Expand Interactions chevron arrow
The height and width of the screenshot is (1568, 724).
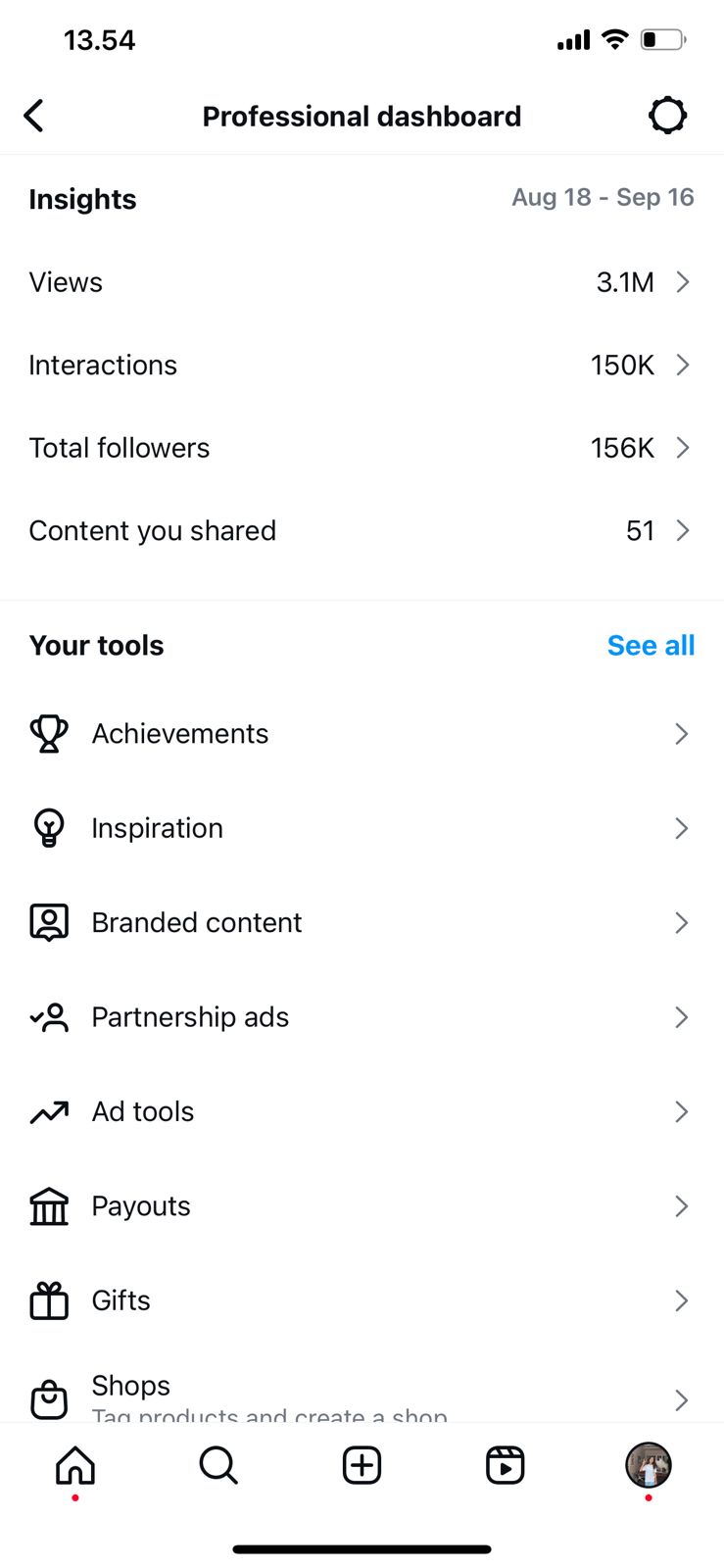click(683, 365)
